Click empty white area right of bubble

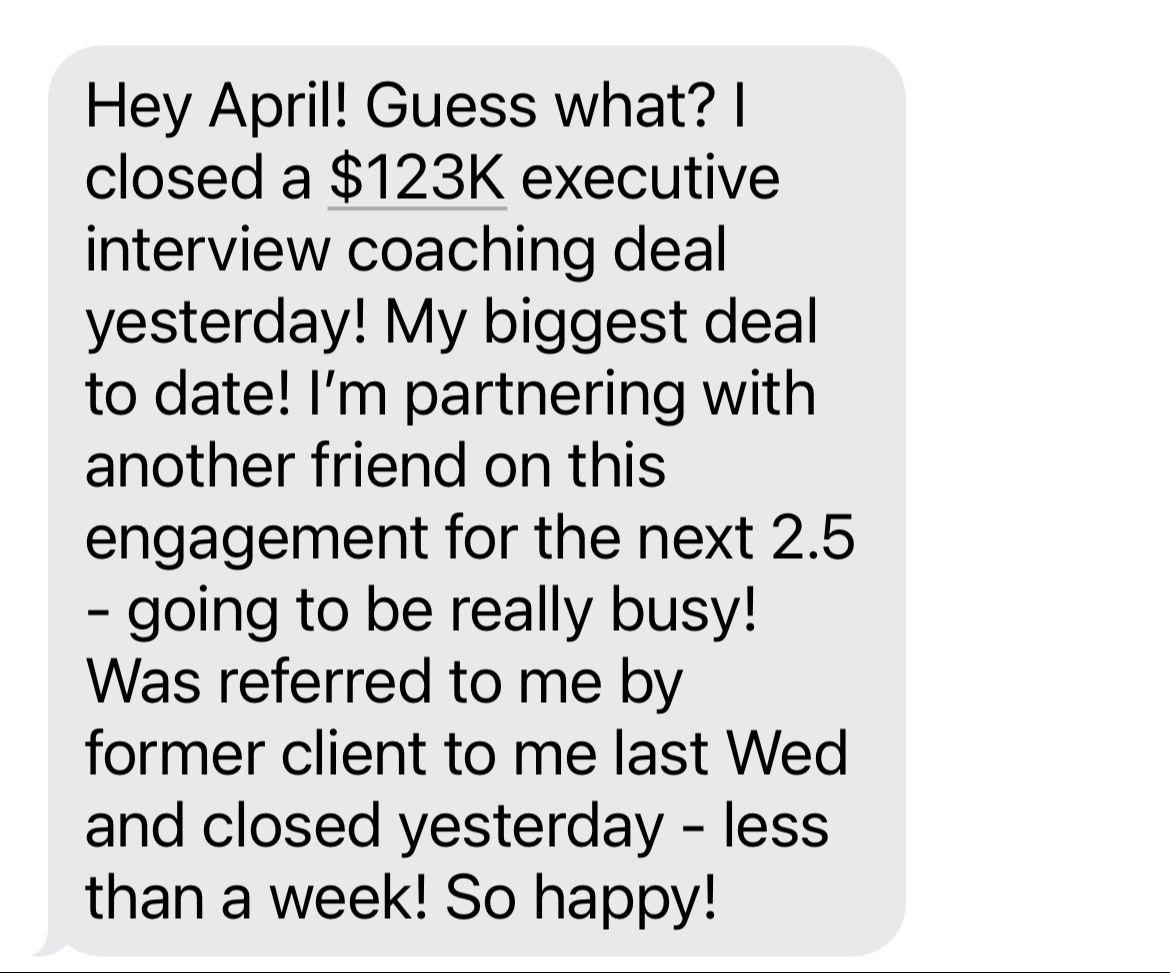(1040, 500)
